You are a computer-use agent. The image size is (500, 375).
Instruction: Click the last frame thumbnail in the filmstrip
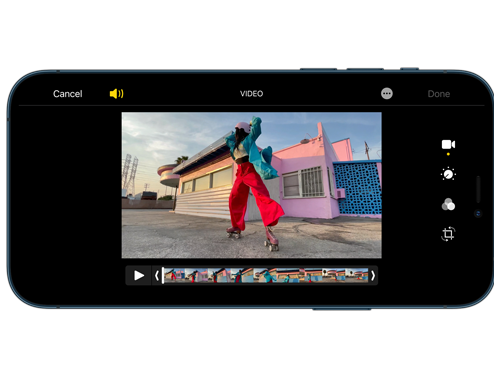[357, 276]
